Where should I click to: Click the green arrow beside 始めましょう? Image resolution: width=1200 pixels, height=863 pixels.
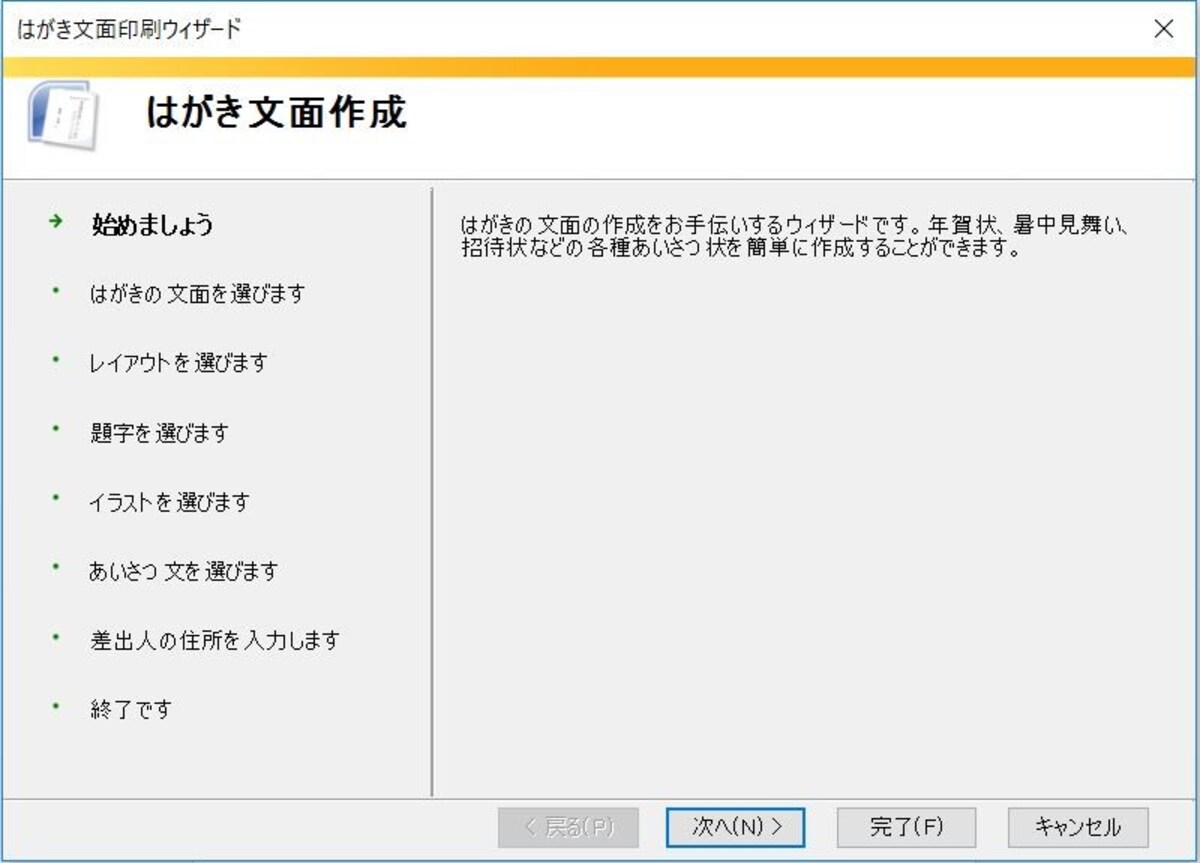pos(56,222)
